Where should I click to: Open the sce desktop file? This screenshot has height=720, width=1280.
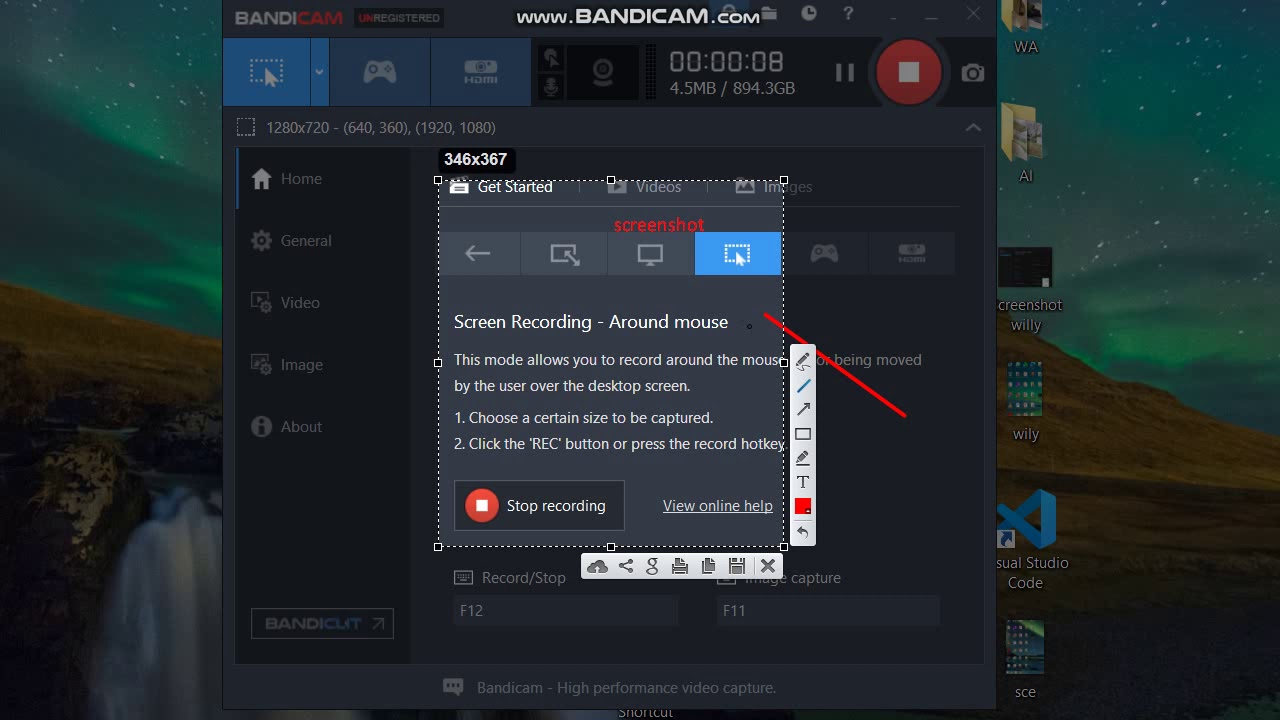[x=1025, y=660]
